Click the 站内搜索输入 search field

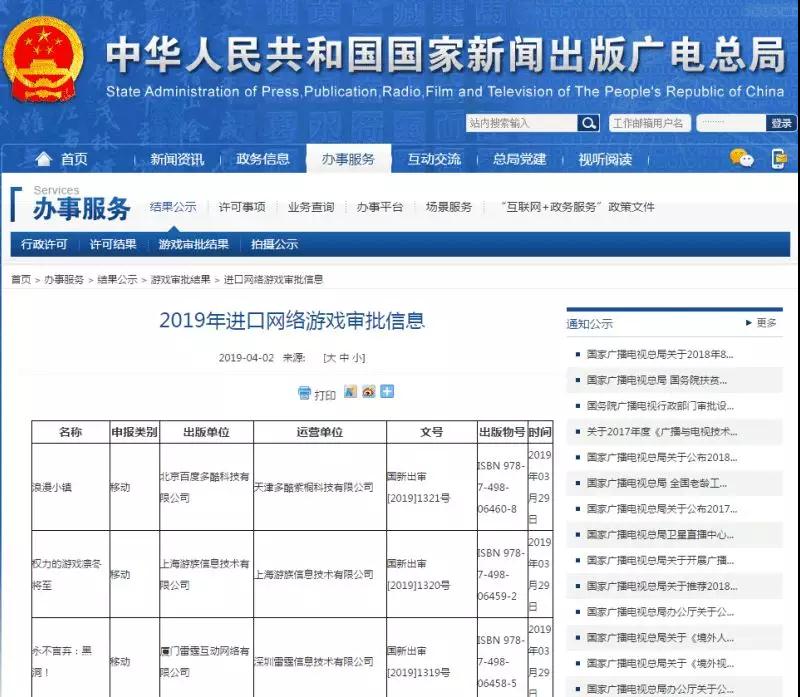point(521,124)
